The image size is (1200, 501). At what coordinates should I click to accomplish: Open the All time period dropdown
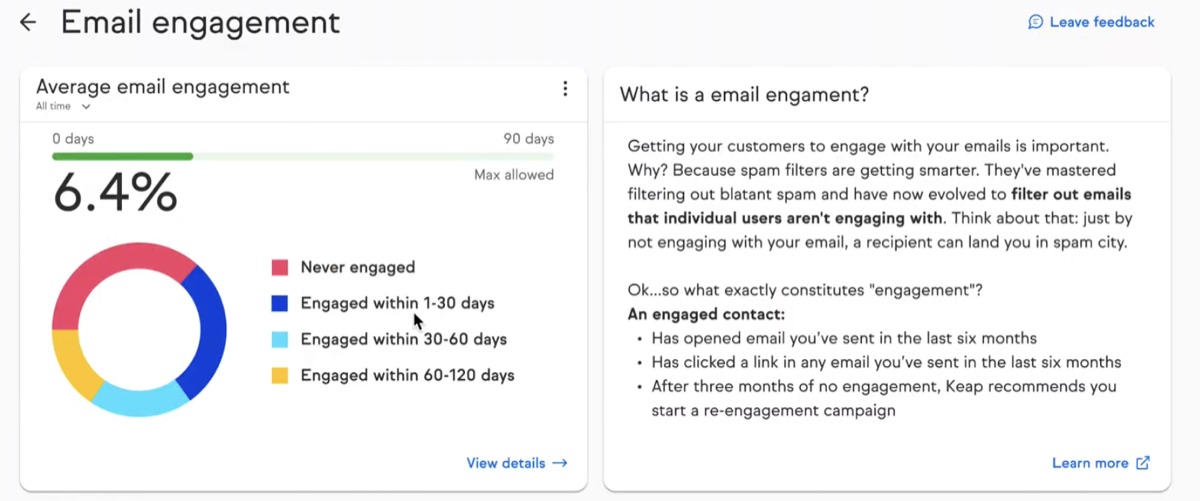[63, 106]
